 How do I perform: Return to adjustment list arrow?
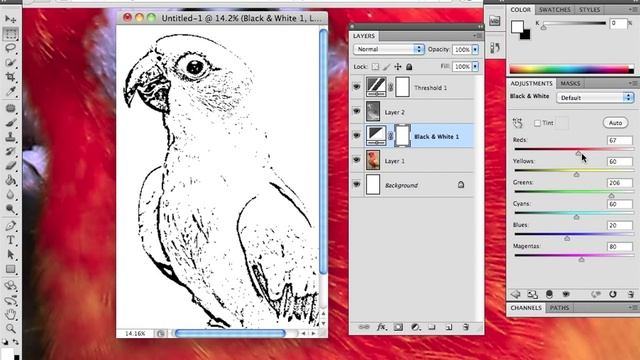pyautogui.click(x=516, y=294)
